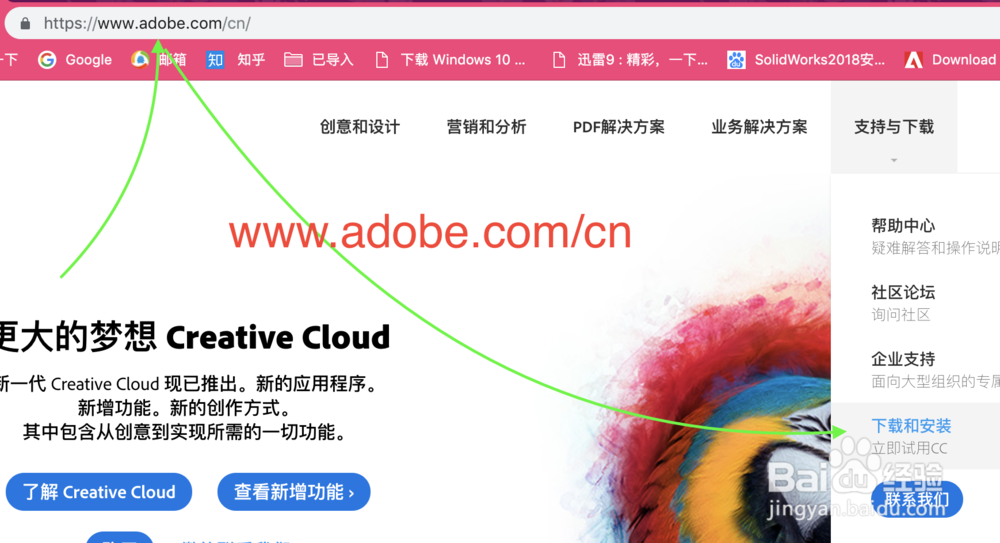
Task: Open the 业务解决方案 menu
Action: (x=759, y=127)
